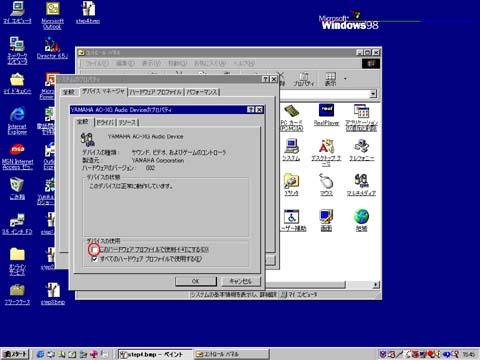Open the Accessibility wheelchair icon
The height and width of the screenshot is (360, 480).
(292, 217)
